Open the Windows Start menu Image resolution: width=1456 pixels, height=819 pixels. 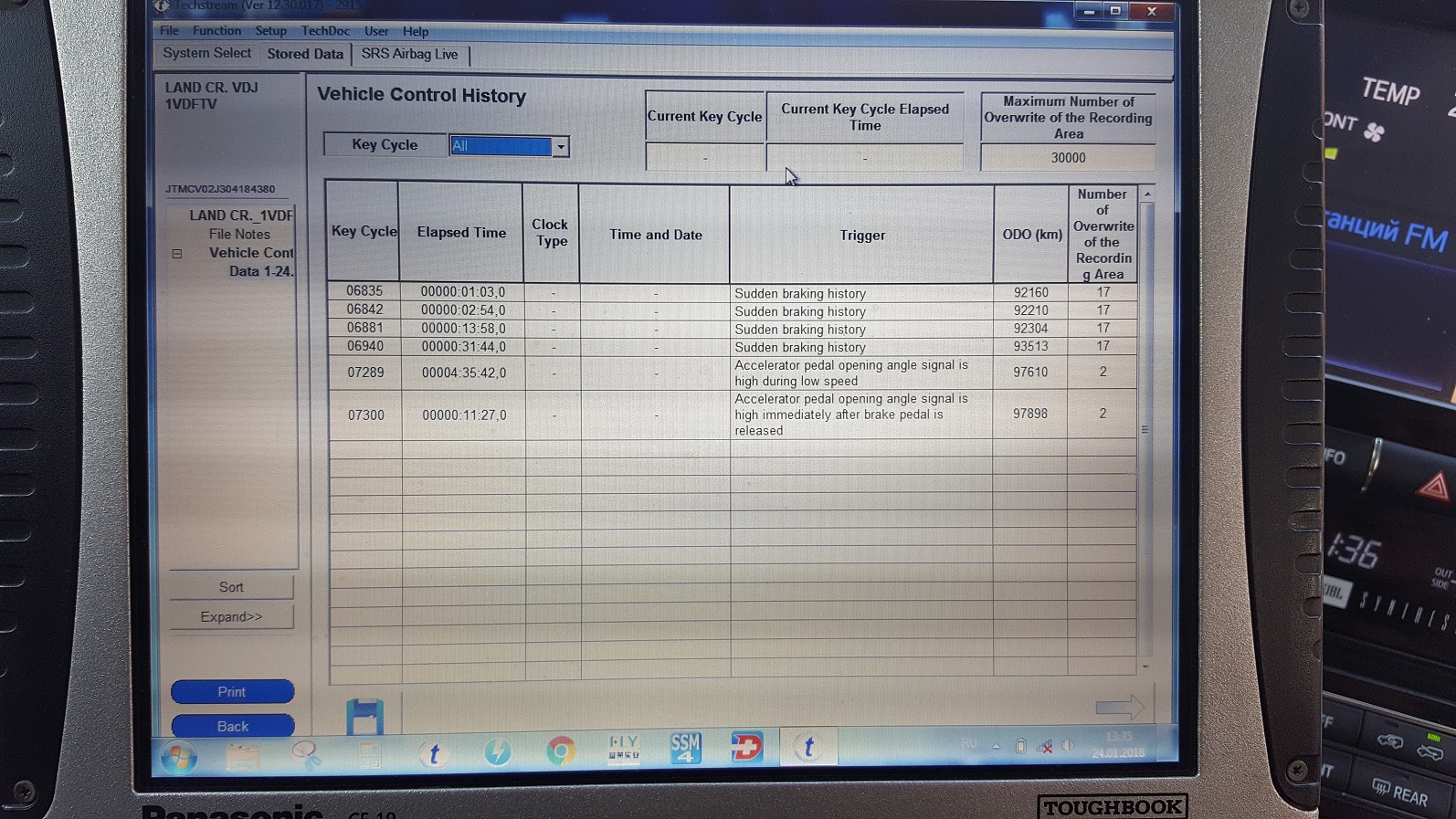(179, 757)
